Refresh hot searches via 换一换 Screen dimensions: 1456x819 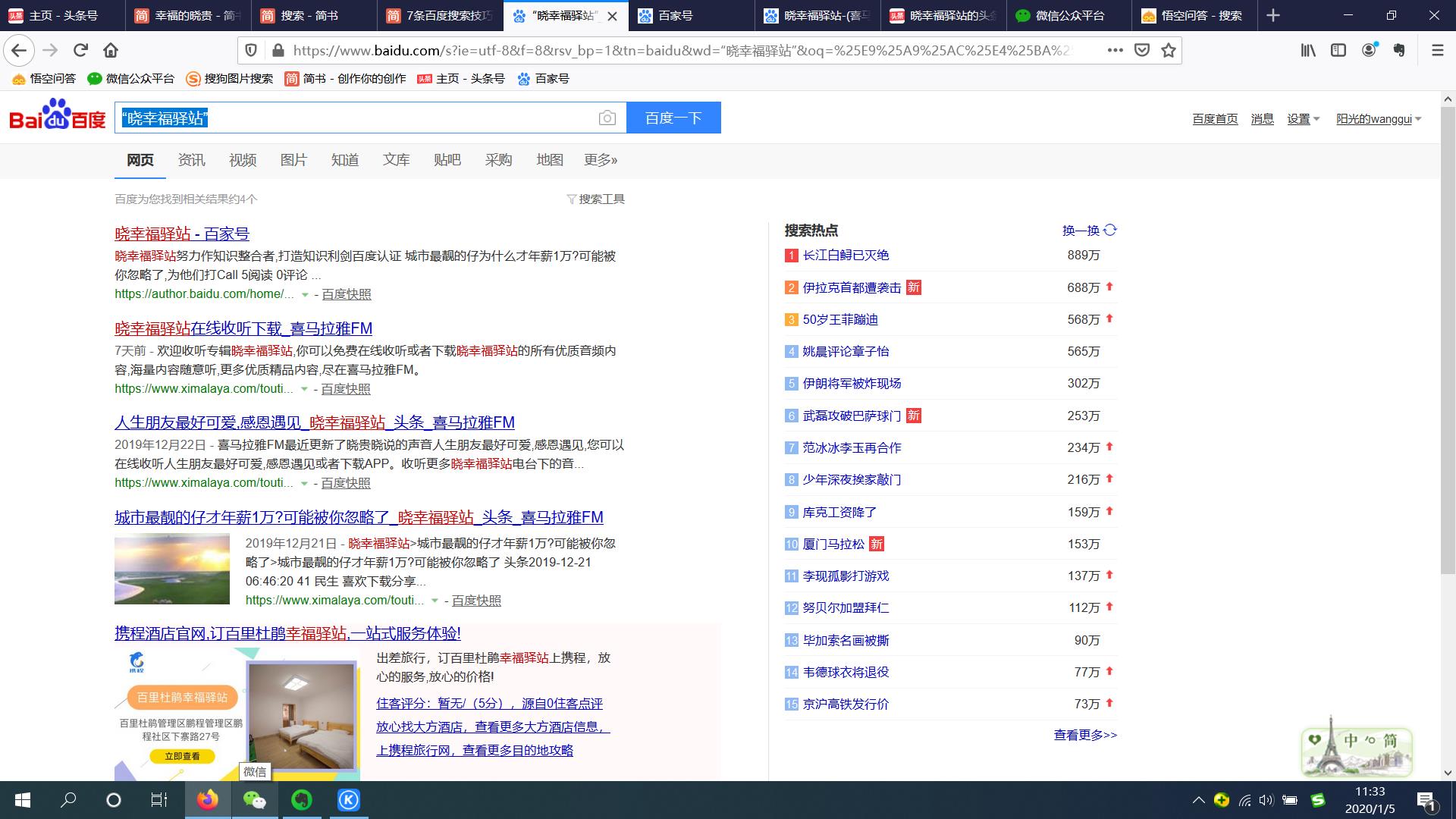(1089, 231)
